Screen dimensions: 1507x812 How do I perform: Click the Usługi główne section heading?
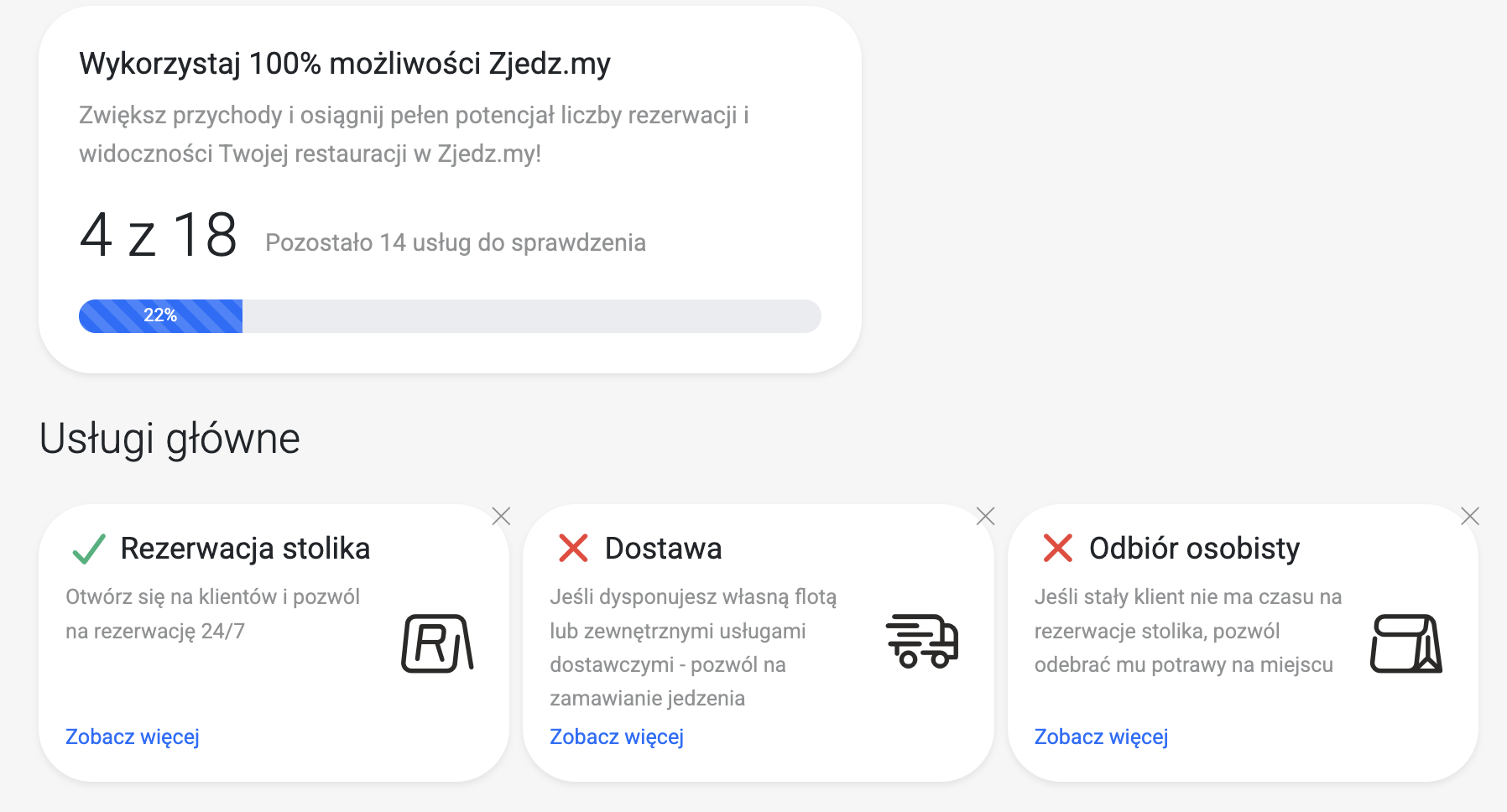point(169,439)
